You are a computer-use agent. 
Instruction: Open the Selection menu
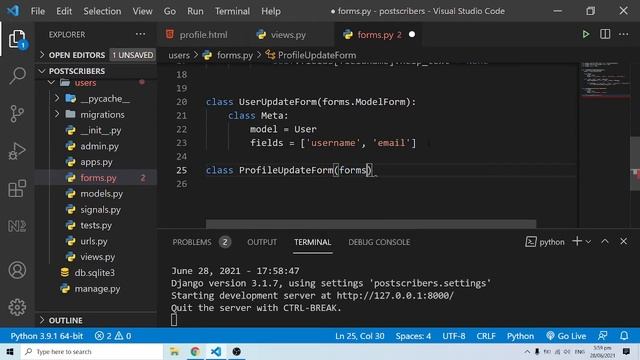[102, 11]
